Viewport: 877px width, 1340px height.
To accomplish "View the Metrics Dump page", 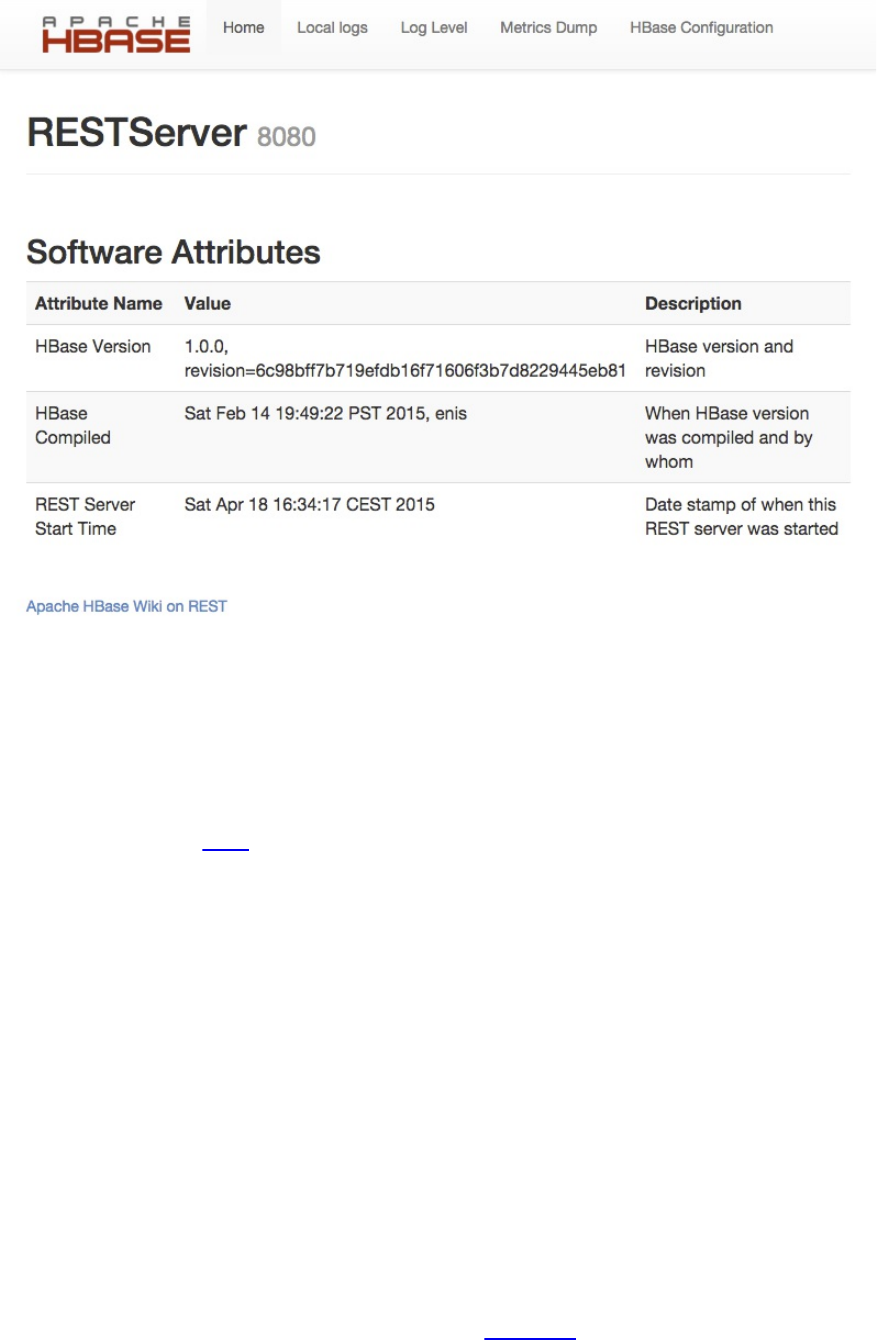I will (x=549, y=28).
